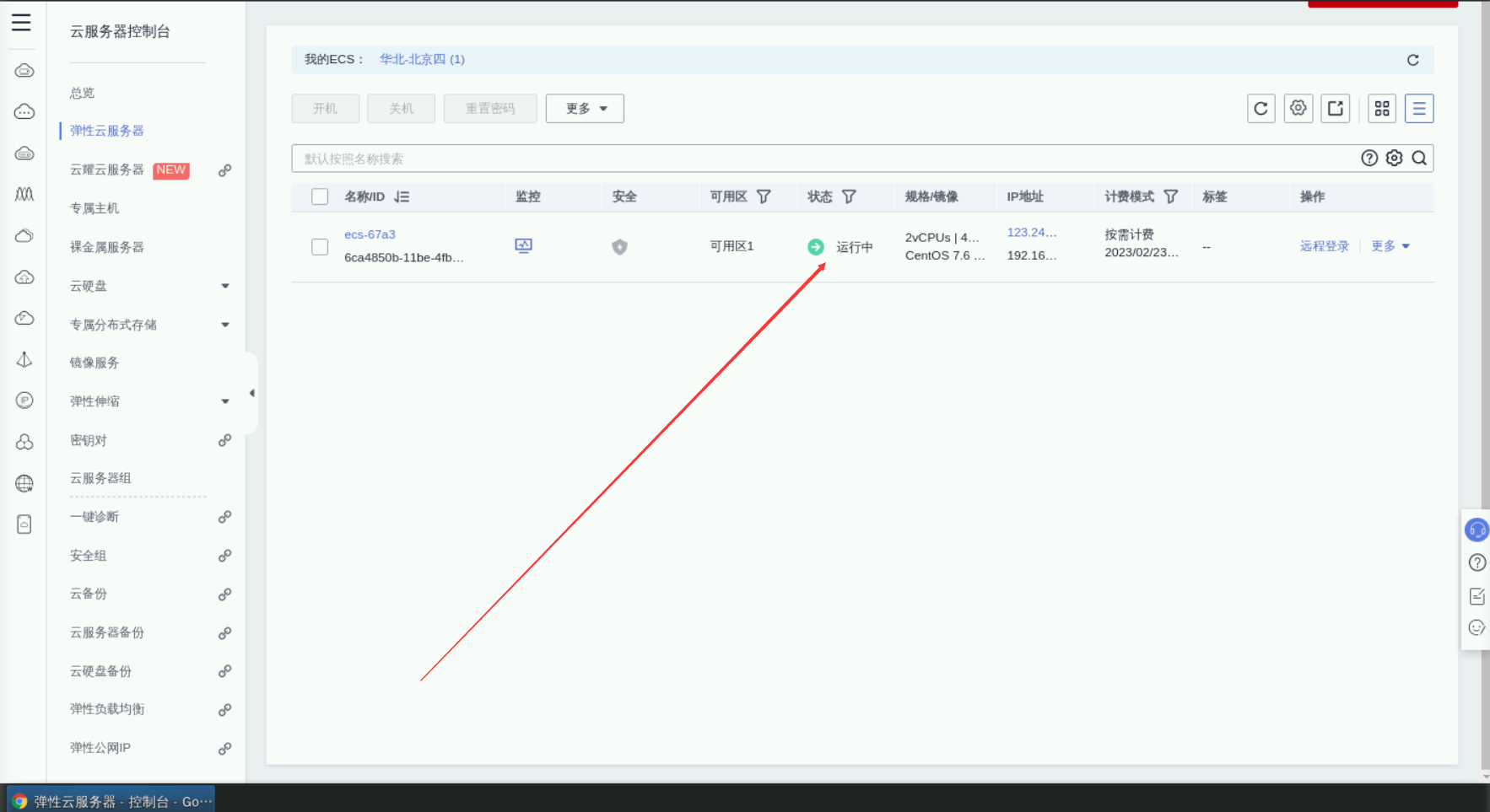Filter the status column
Image resolution: width=1490 pixels, height=812 pixels.
tap(849, 196)
